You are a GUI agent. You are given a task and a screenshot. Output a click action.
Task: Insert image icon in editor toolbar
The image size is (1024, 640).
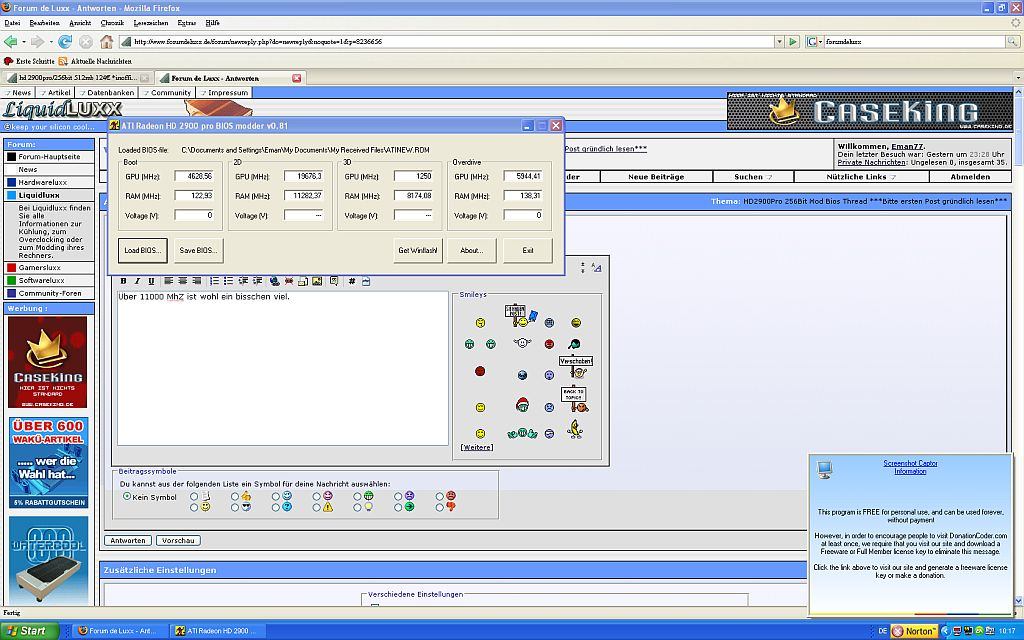[317, 281]
